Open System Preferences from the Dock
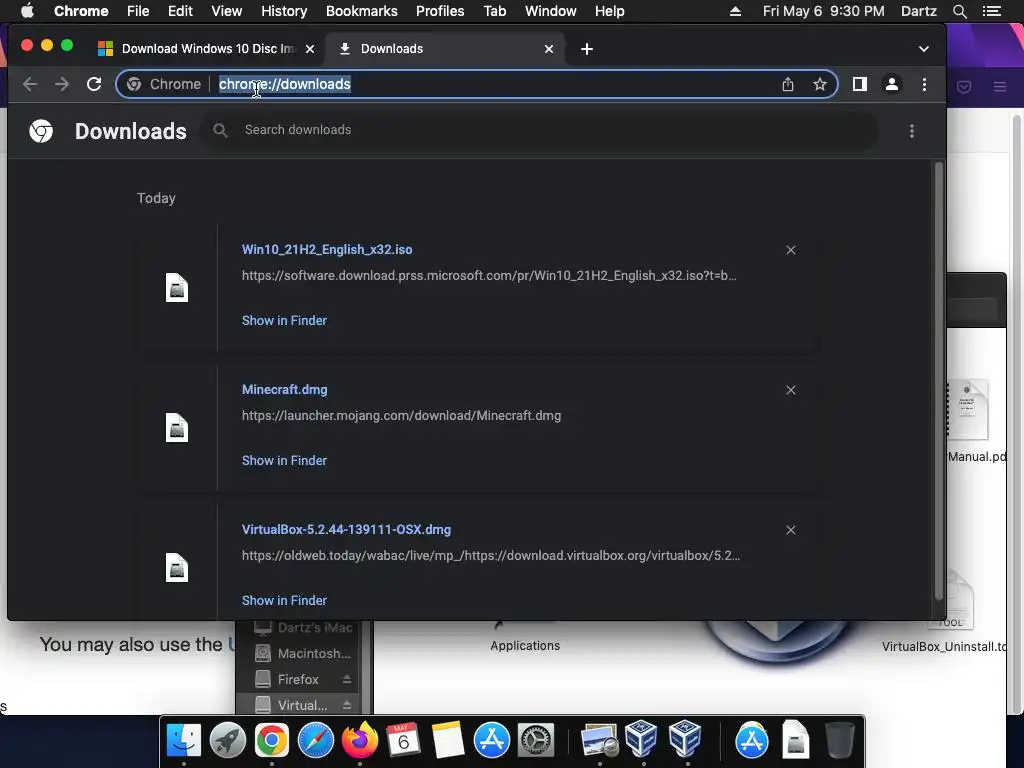 536,740
